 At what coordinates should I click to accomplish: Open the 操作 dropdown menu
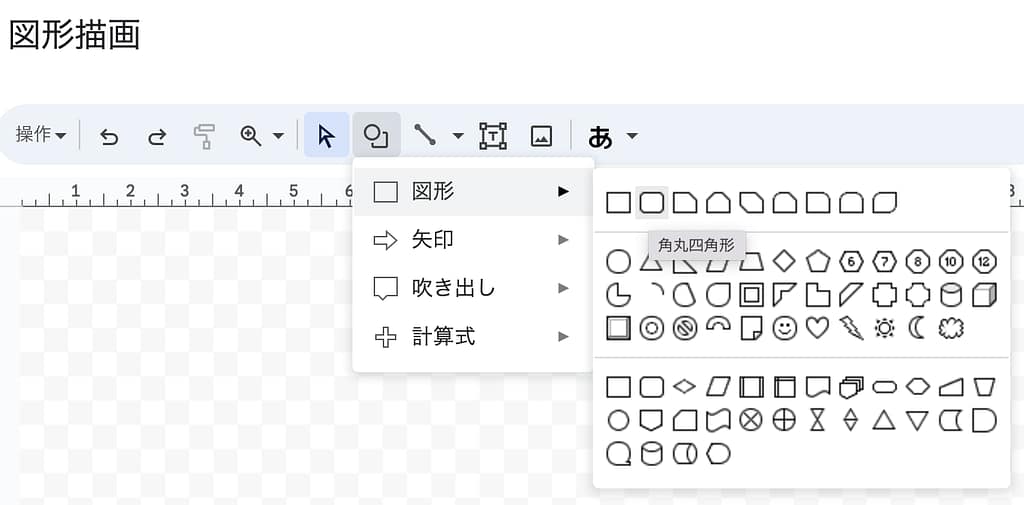42,135
